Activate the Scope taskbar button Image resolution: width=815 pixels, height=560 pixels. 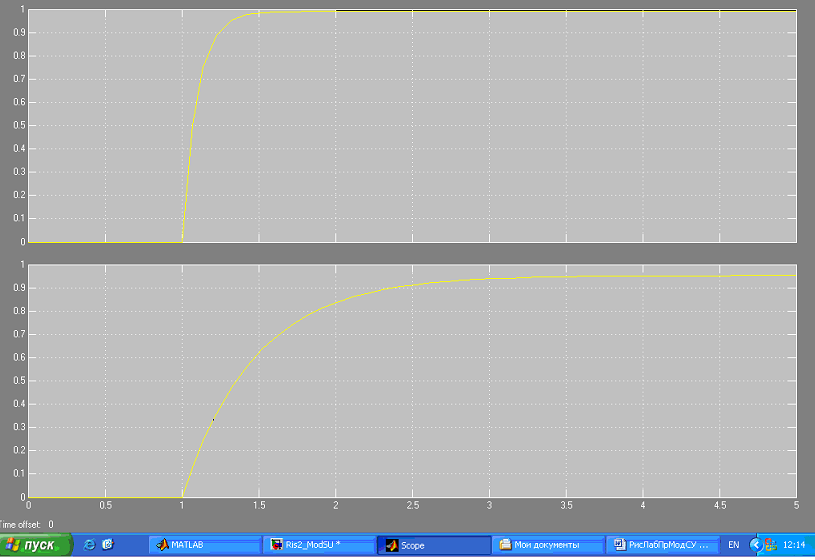click(x=434, y=545)
